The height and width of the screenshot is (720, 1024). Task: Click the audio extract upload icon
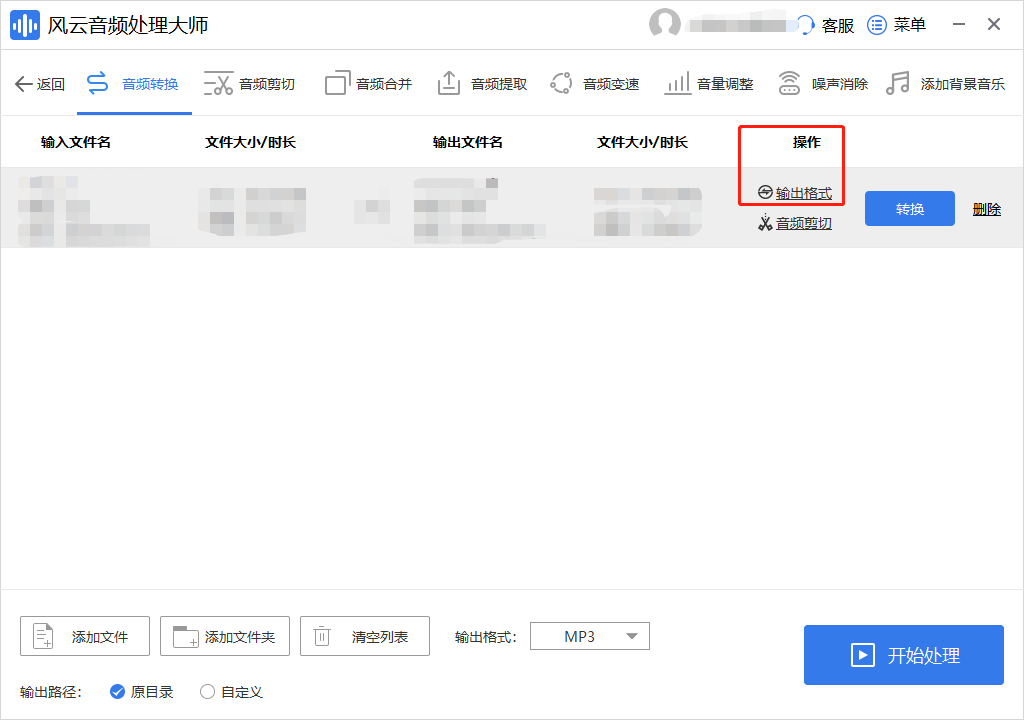(449, 84)
